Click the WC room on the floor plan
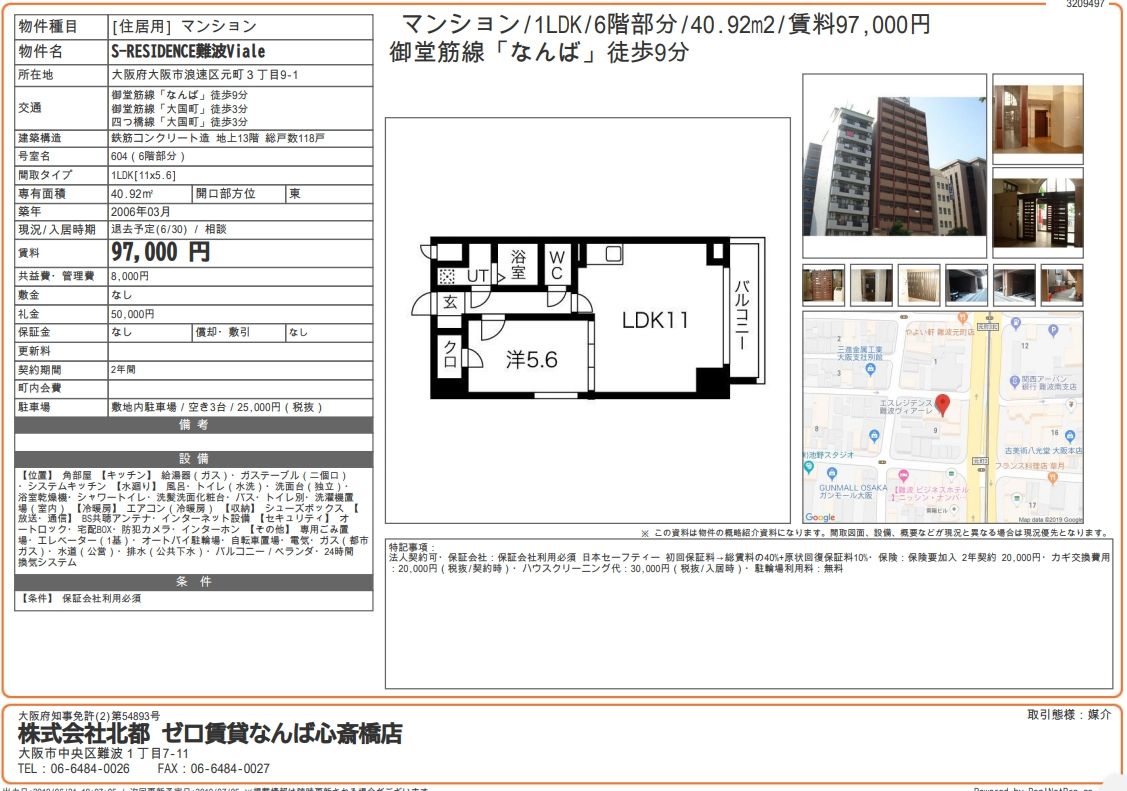Viewport: 1127px width, 791px height. (x=556, y=264)
